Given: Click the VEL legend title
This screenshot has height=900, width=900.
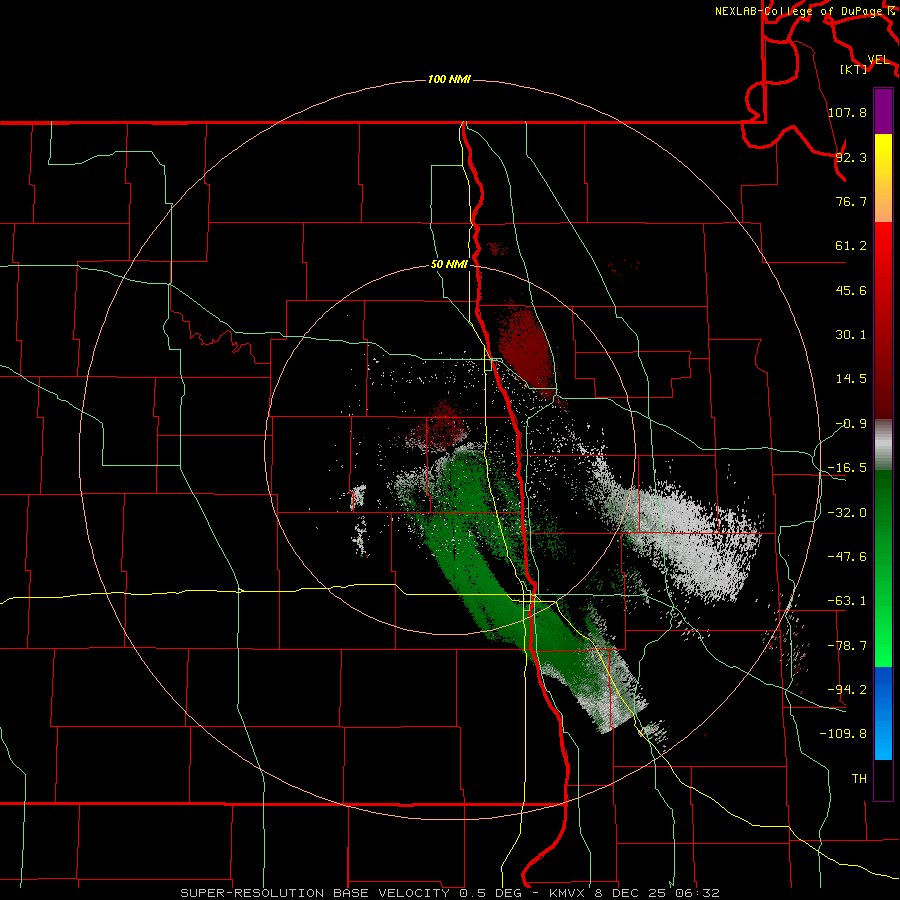Looking at the screenshot, I should (x=878, y=60).
